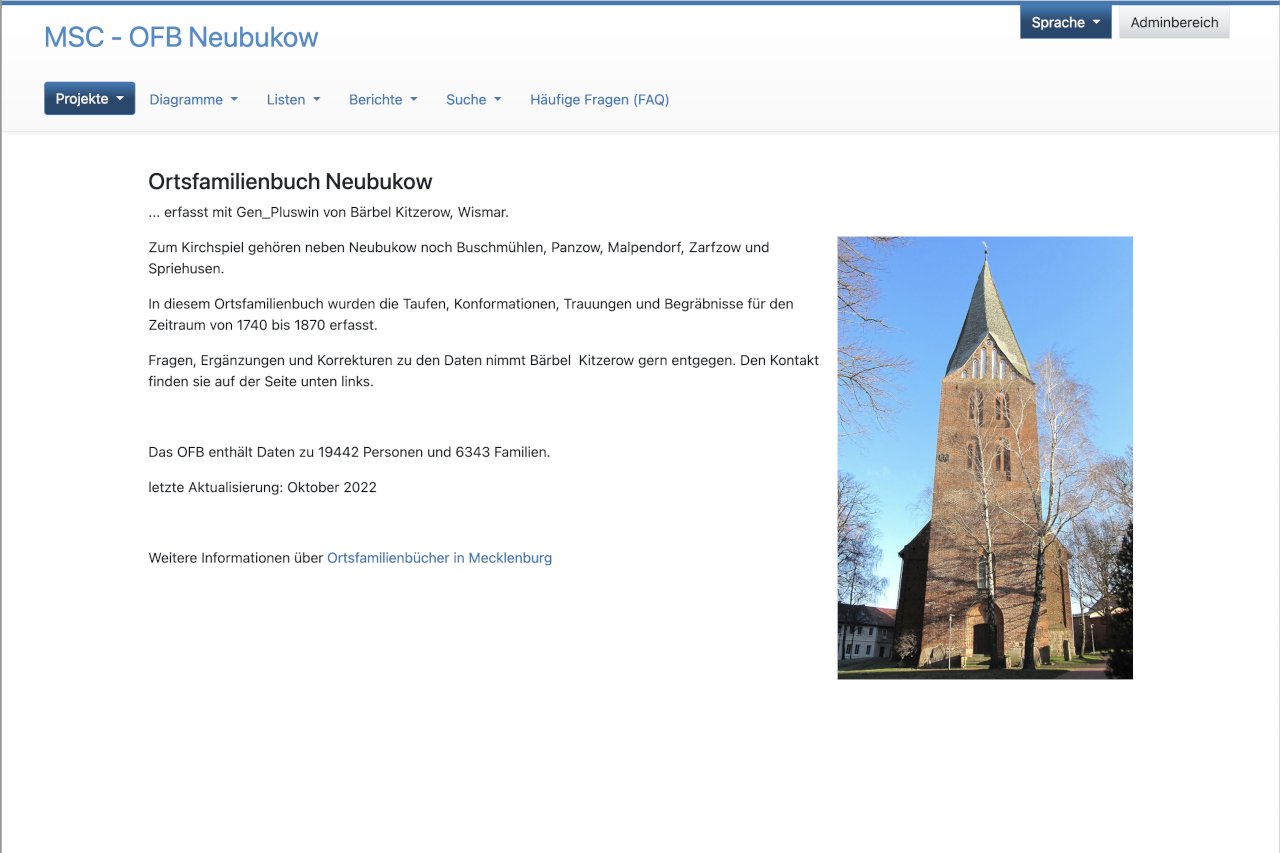The height and width of the screenshot is (853, 1280).
Task: Click the paragraph about 1740 bis 1870
Action: tap(470, 314)
